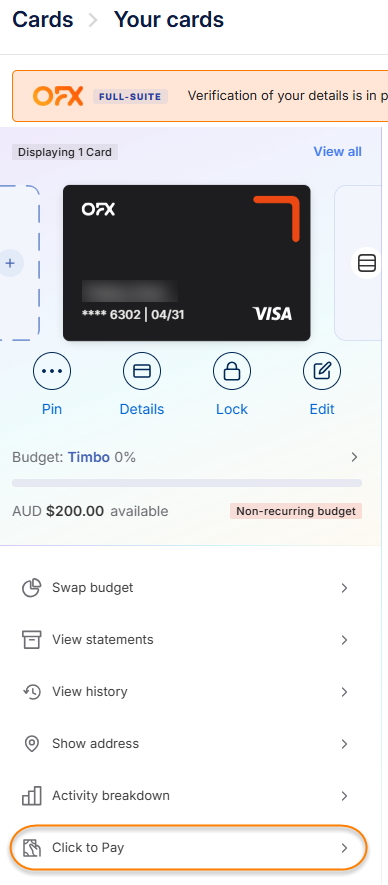Open budget Timbo details chevron
The image size is (388, 885).
pyautogui.click(x=354, y=457)
